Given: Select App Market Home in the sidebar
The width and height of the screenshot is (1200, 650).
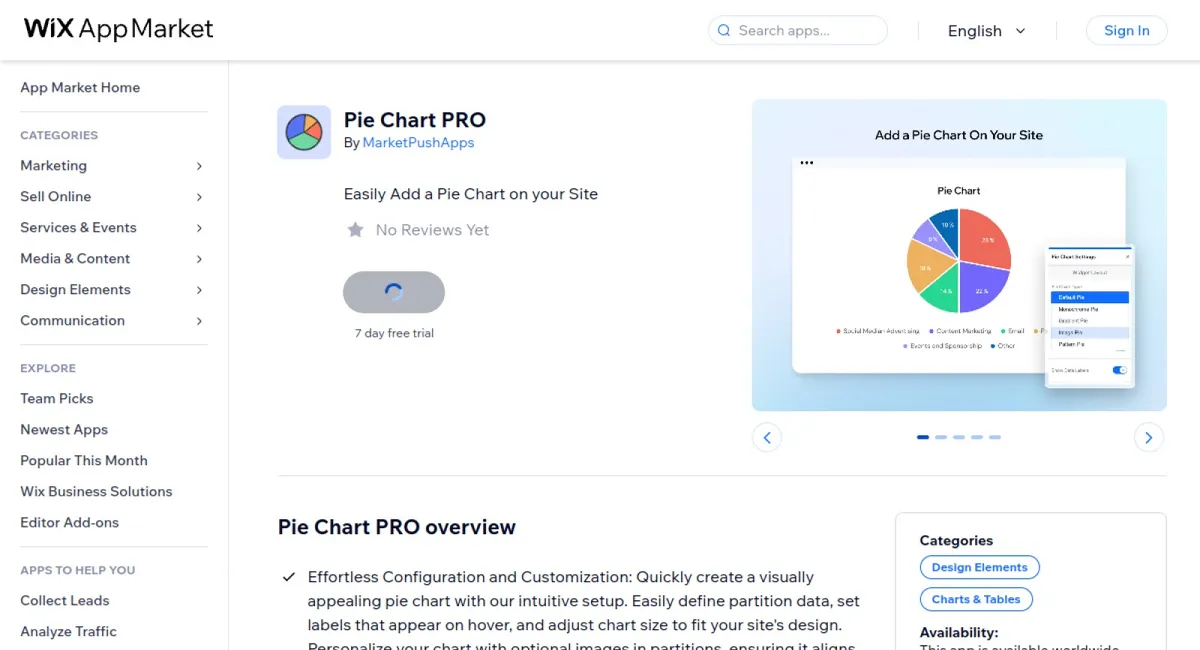Looking at the screenshot, I should pos(80,88).
